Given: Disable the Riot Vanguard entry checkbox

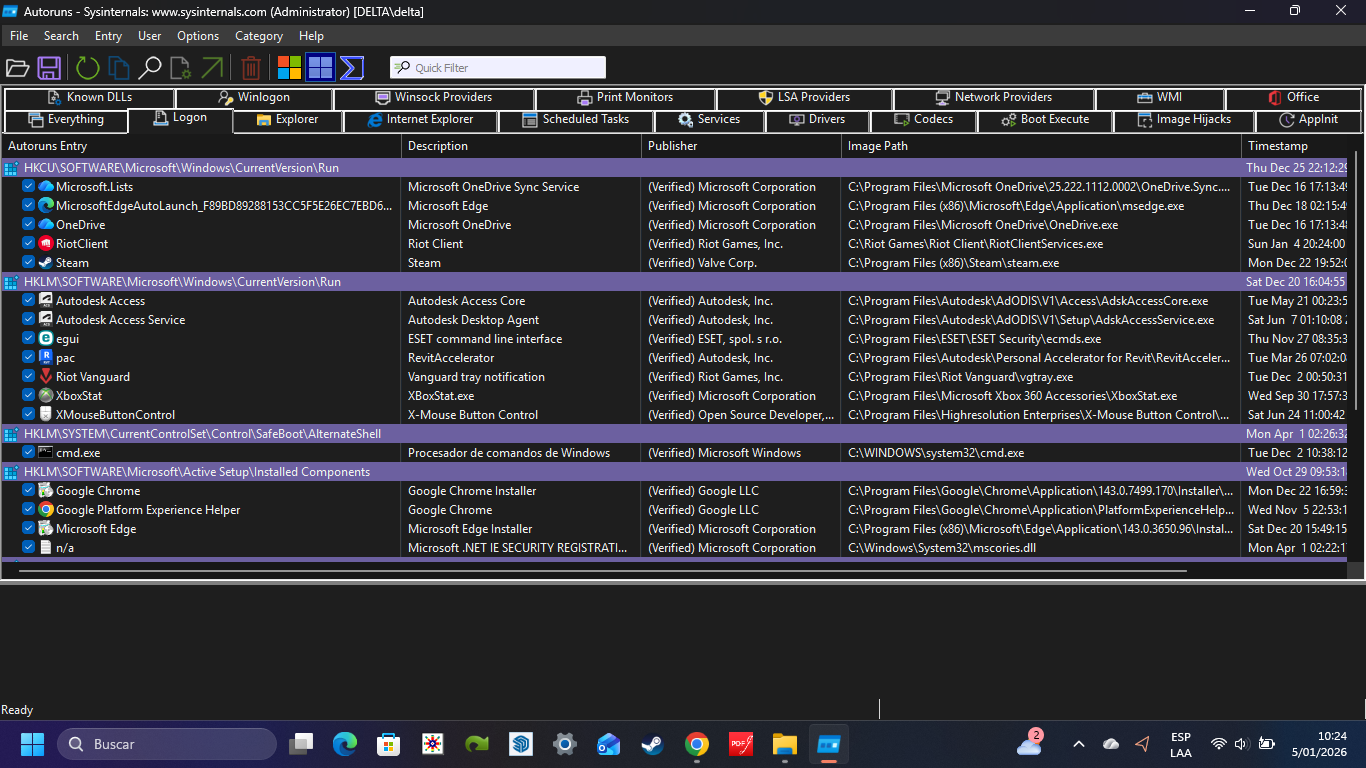Looking at the screenshot, I should [29, 377].
